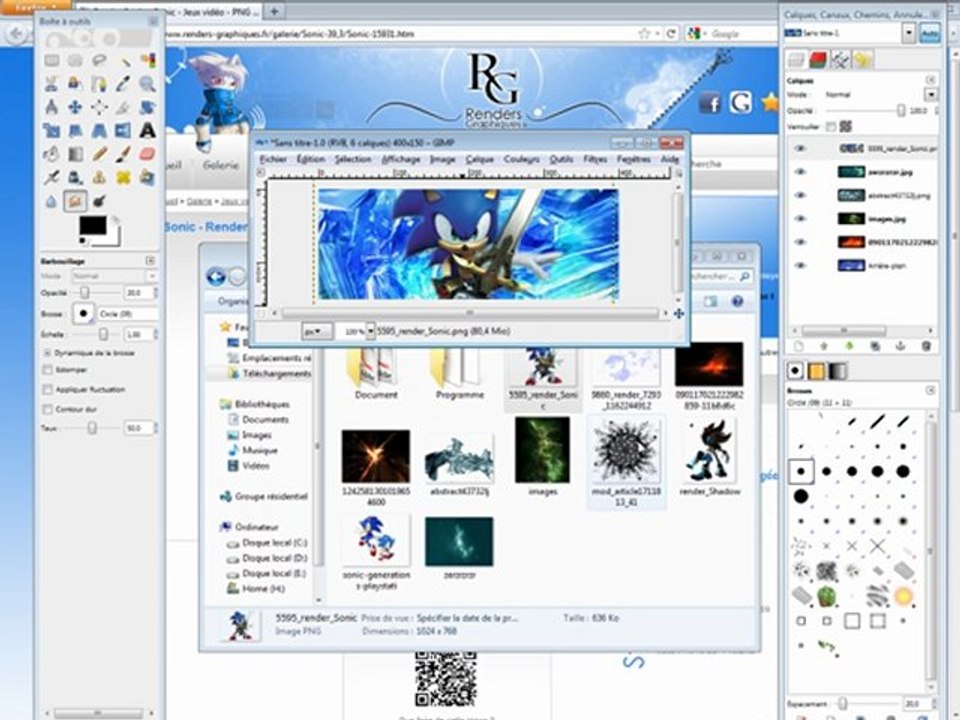Switch to the patterns tab in brushes dock
Image resolution: width=960 pixels, height=720 pixels.
[816, 371]
